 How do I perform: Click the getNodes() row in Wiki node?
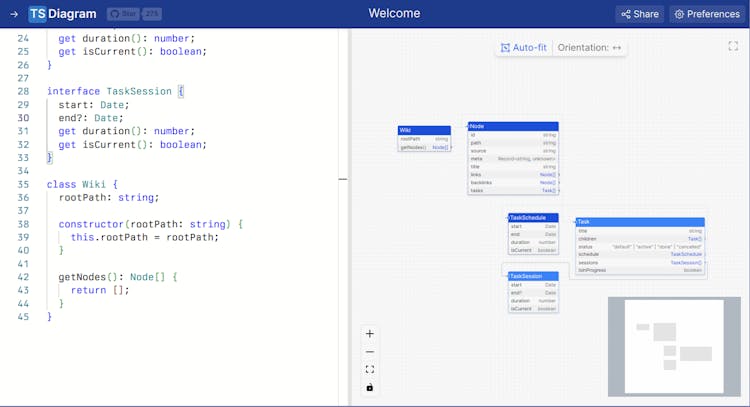tap(424, 147)
